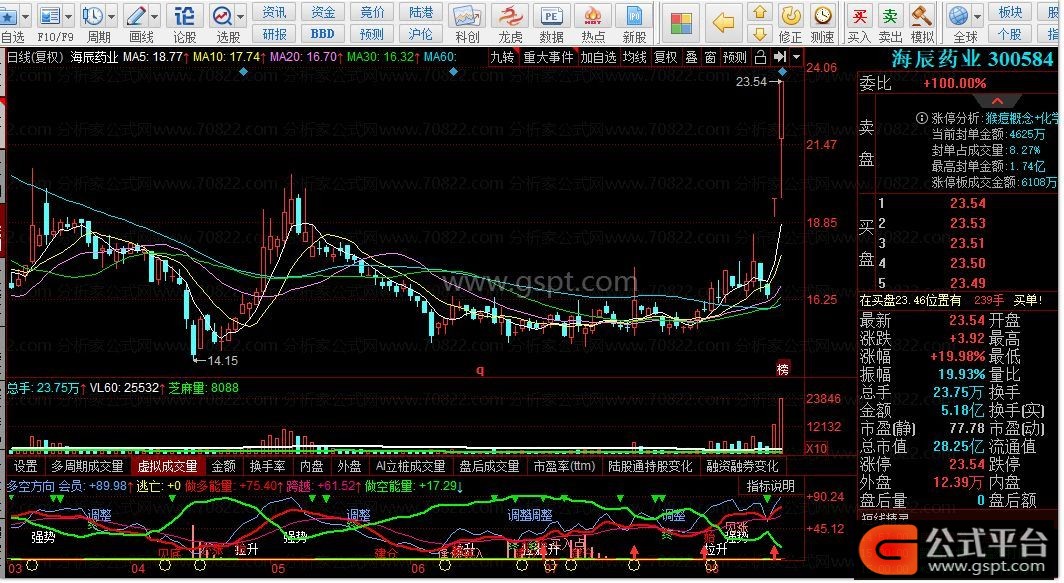Screen dimensions: 1064x583
Task: Open the 设置 tab under volume panel
Action: point(26,466)
